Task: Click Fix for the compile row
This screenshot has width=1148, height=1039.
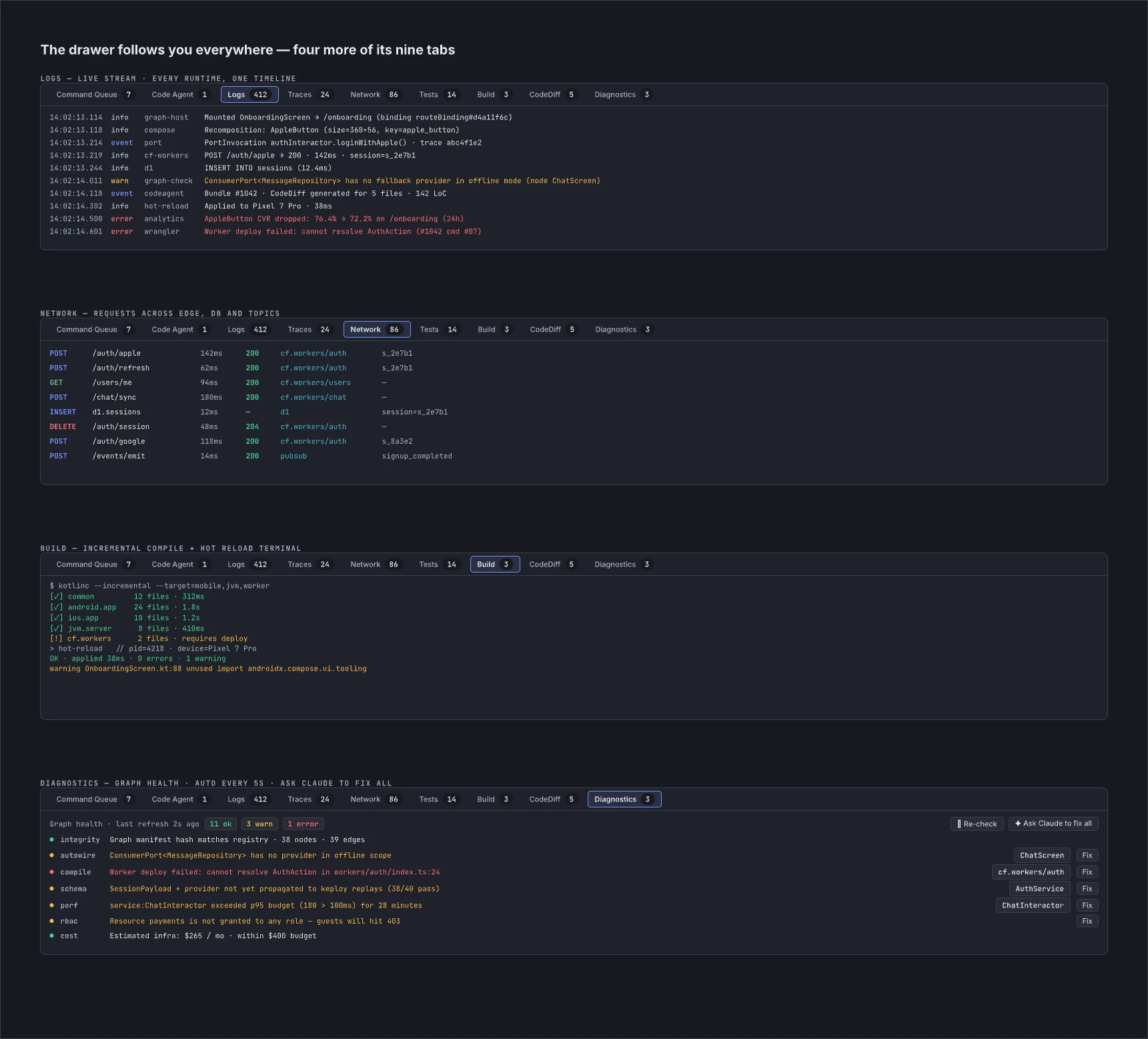Action: coord(1087,872)
